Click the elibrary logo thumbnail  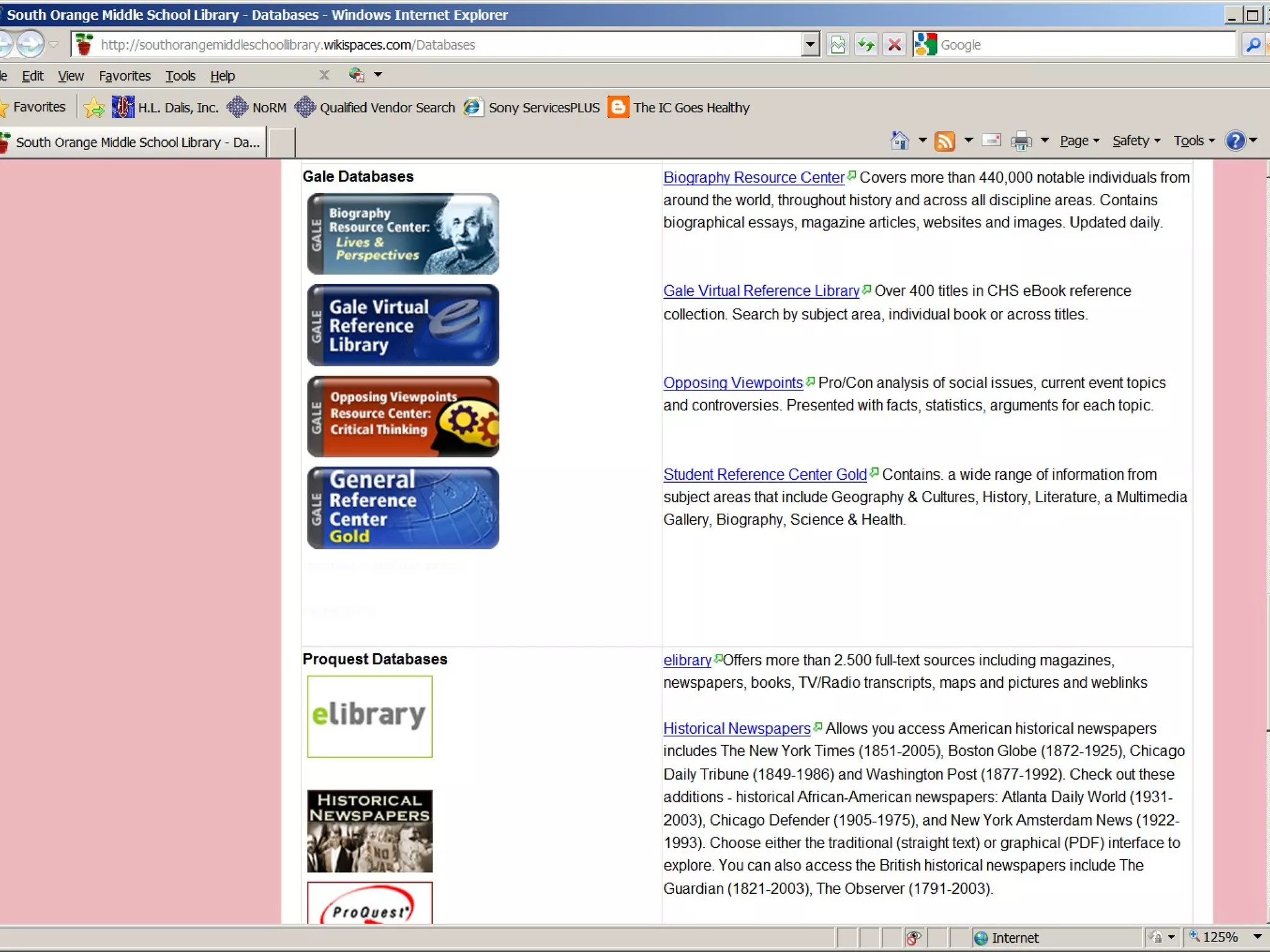[x=370, y=716]
